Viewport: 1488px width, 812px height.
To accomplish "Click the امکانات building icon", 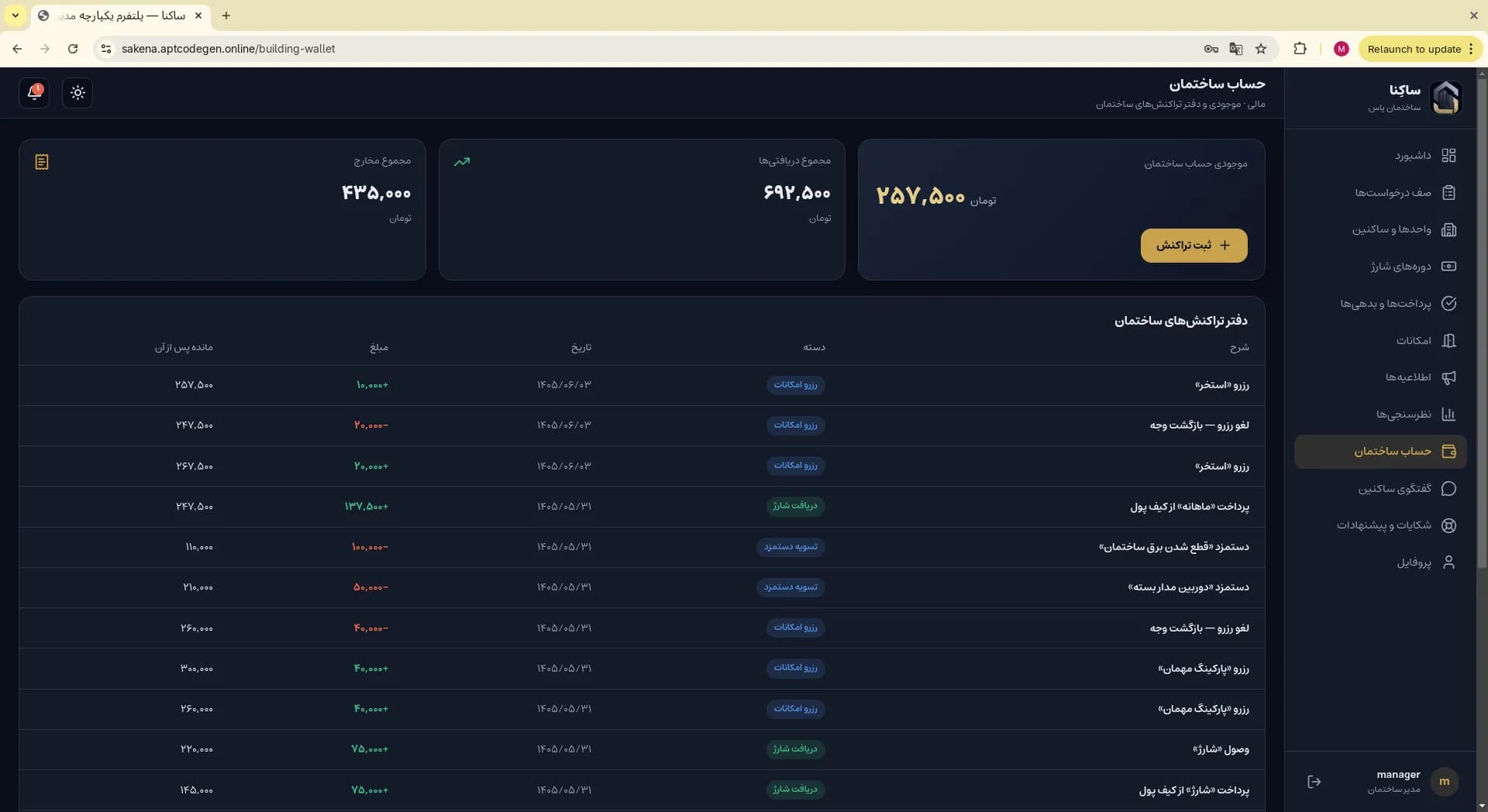I will (x=1448, y=341).
